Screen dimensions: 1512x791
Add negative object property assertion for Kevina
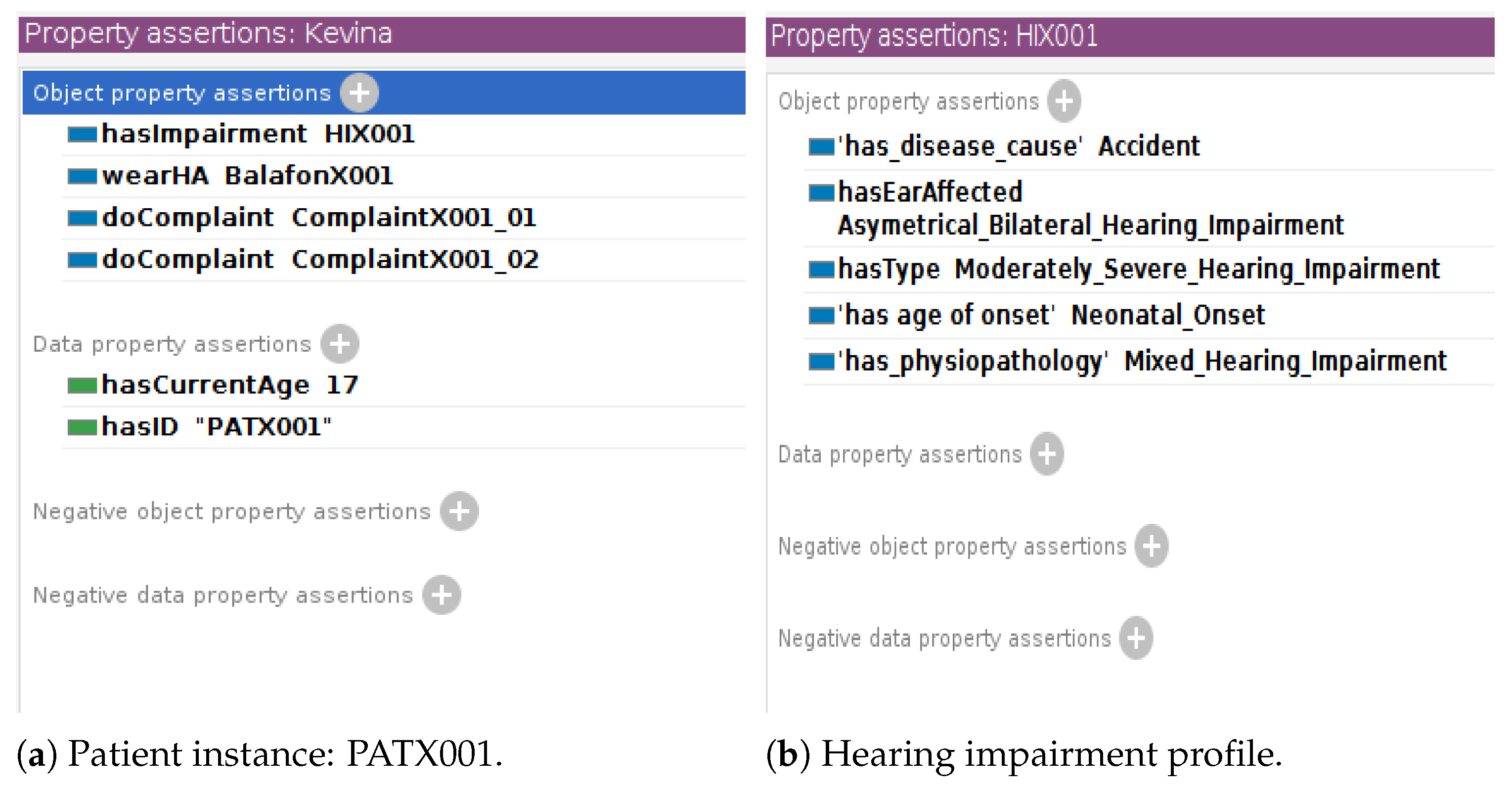tap(459, 512)
